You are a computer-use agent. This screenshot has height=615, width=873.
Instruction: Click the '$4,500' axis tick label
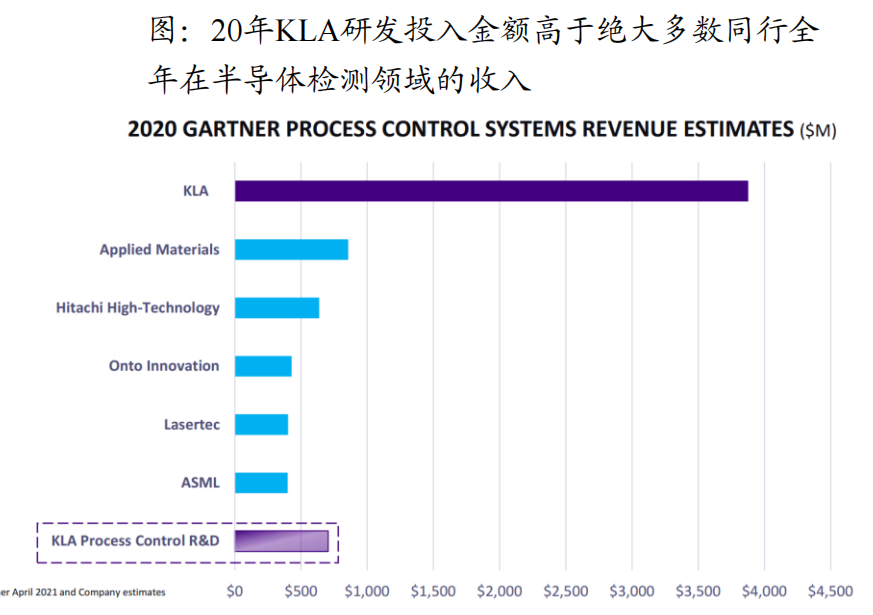point(830,591)
